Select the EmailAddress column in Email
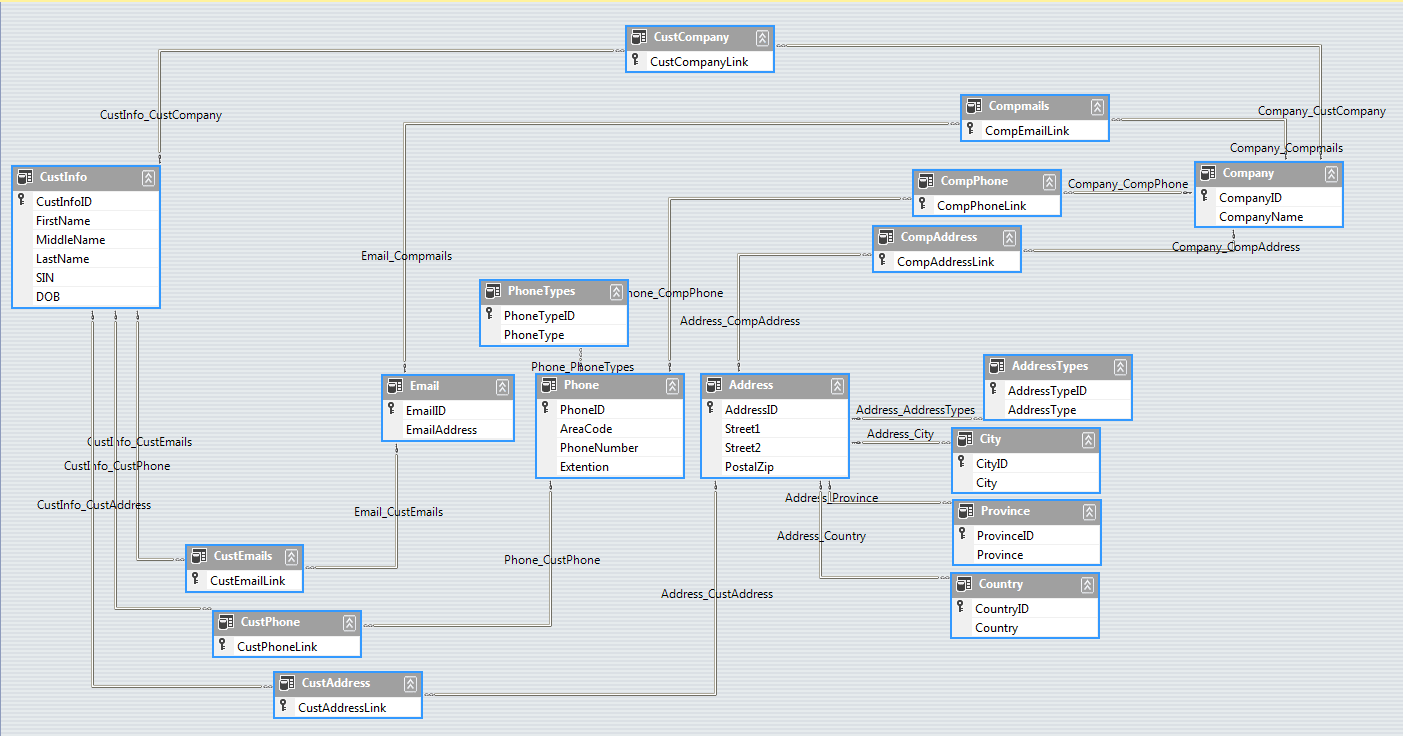 441,430
